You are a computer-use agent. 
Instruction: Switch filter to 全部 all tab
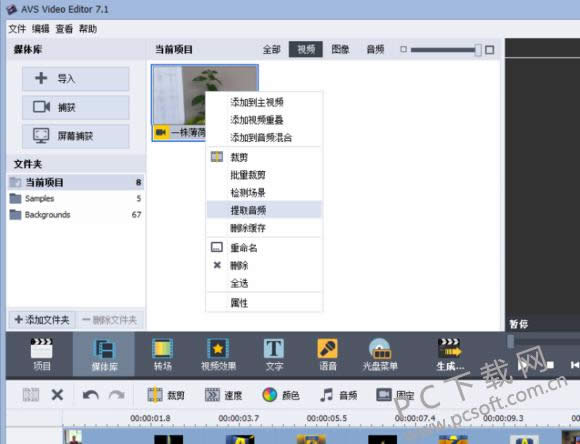[x=272, y=49]
